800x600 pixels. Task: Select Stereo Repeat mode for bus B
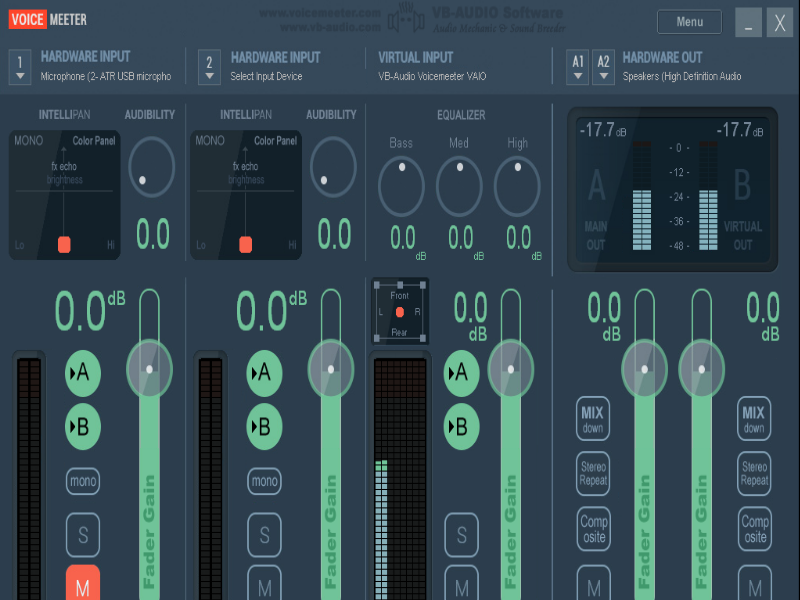pyautogui.click(x=754, y=473)
